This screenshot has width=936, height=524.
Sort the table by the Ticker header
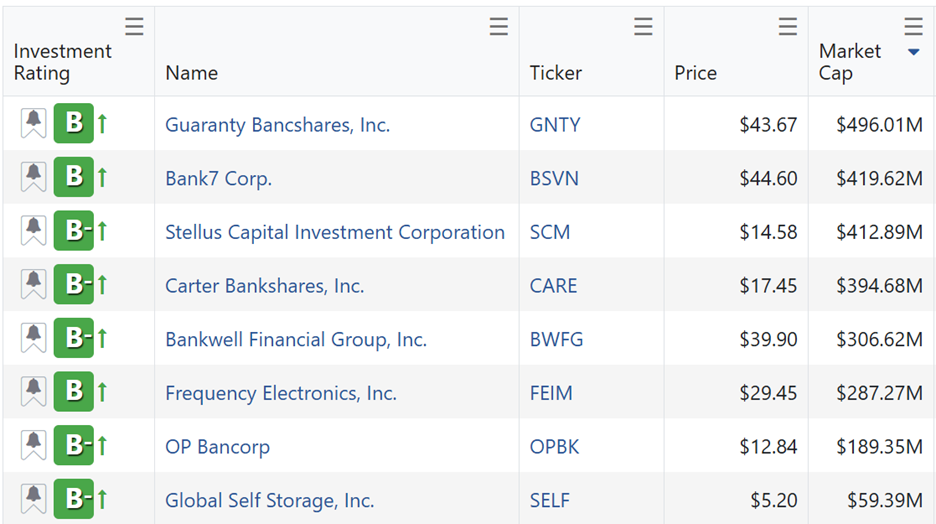pos(556,73)
